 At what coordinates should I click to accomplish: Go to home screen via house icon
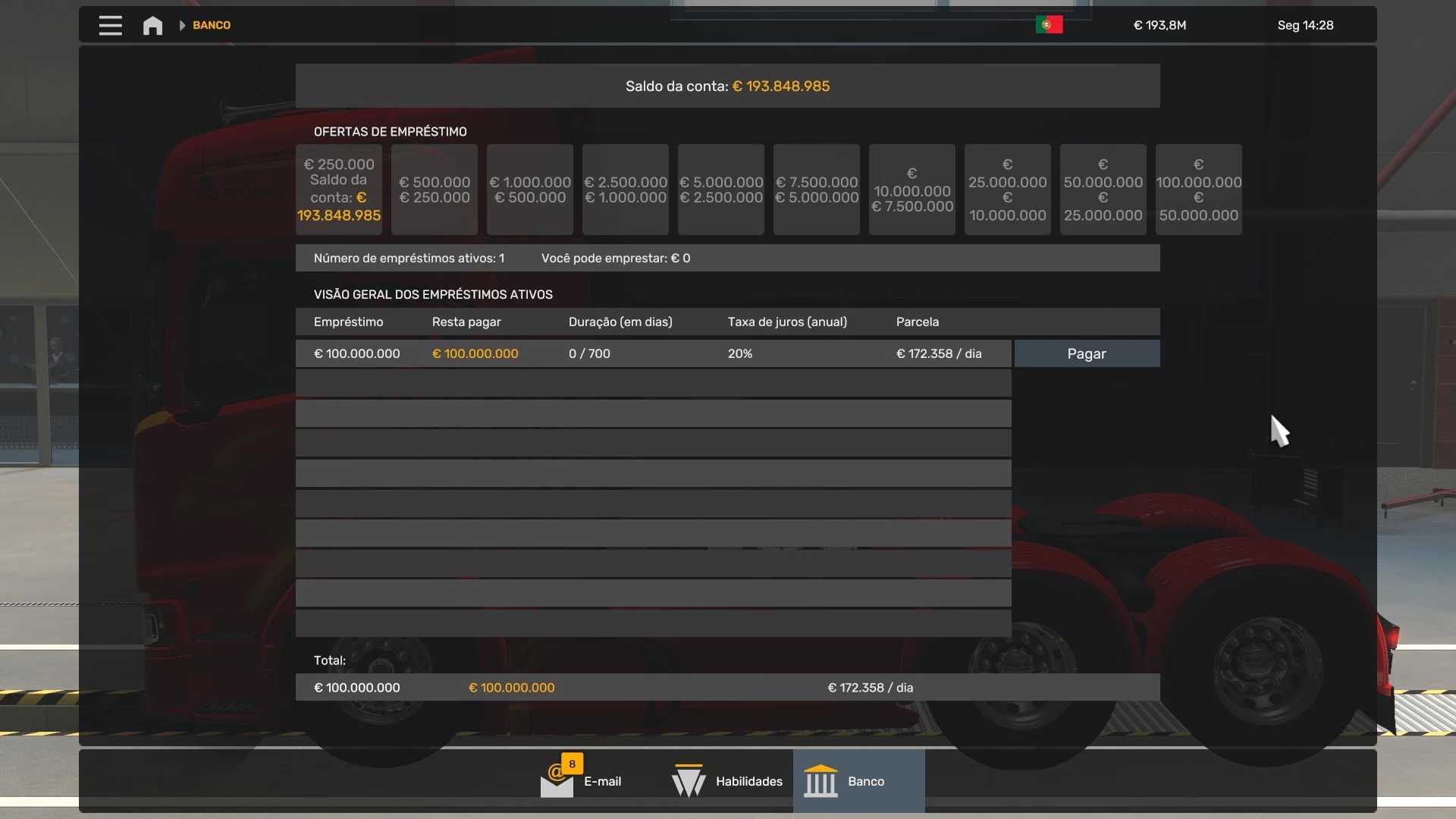[x=152, y=25]
